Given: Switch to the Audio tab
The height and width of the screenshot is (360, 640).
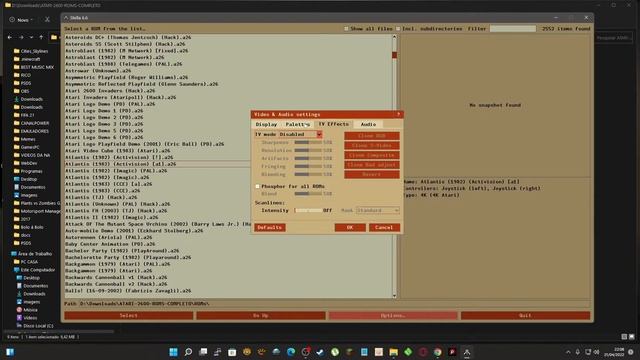Looking at the screenshot, I should (368, 124).
